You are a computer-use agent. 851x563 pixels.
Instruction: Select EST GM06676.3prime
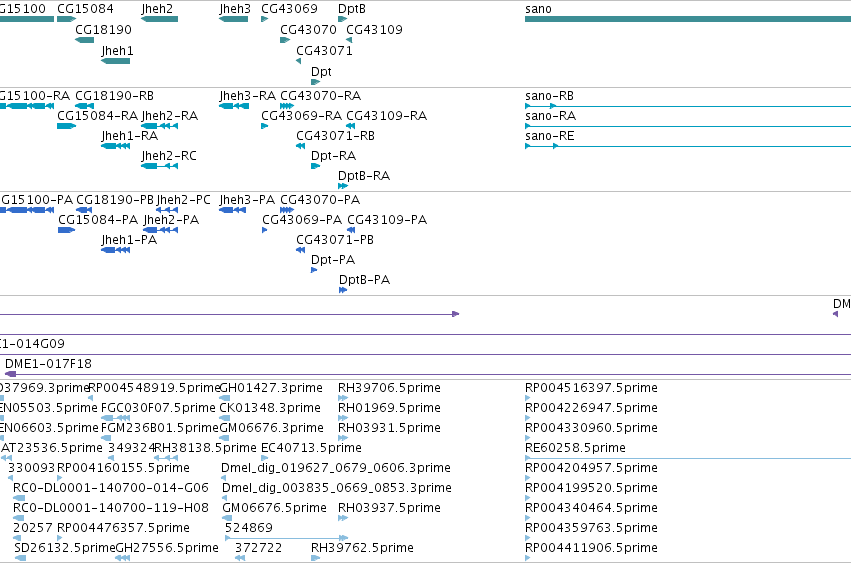271,428
